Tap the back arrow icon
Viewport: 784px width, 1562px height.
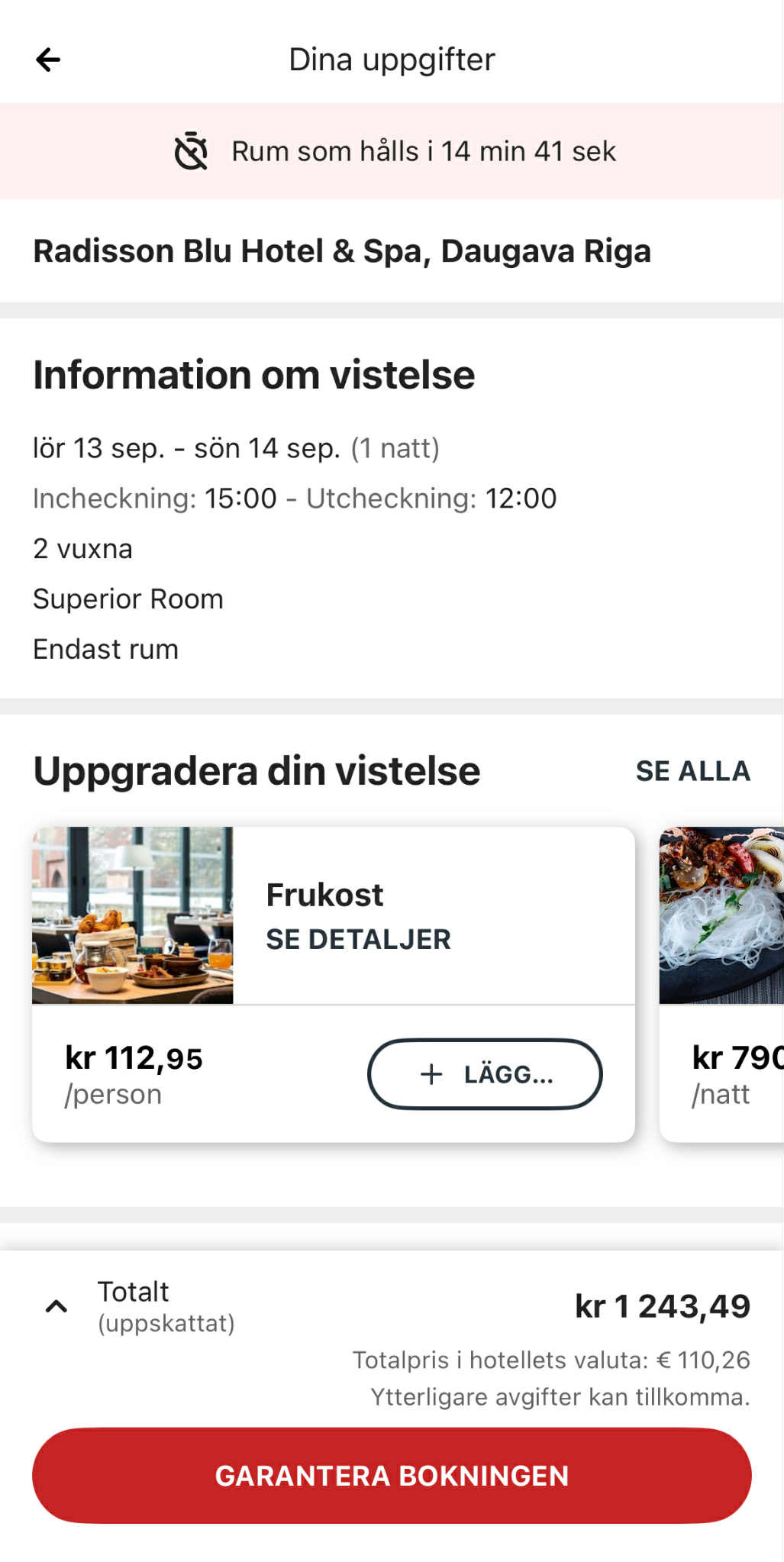(x=48, y=60)
